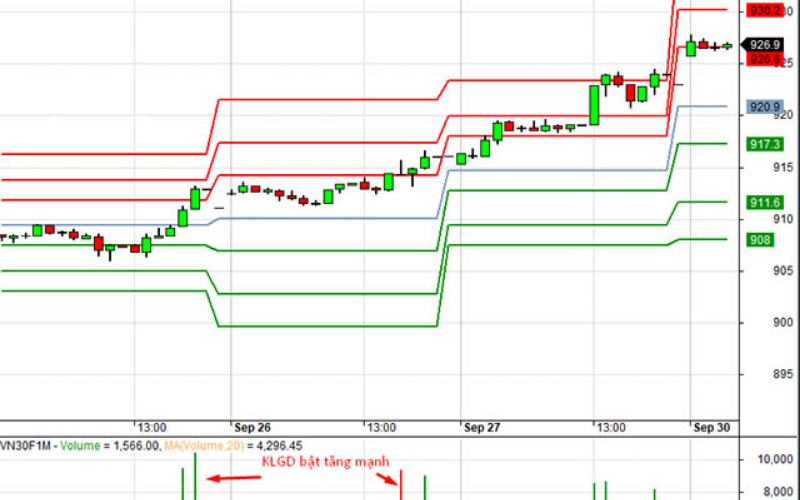
Task: Click the 8,000 volume axis label
Action: [778, 492]
